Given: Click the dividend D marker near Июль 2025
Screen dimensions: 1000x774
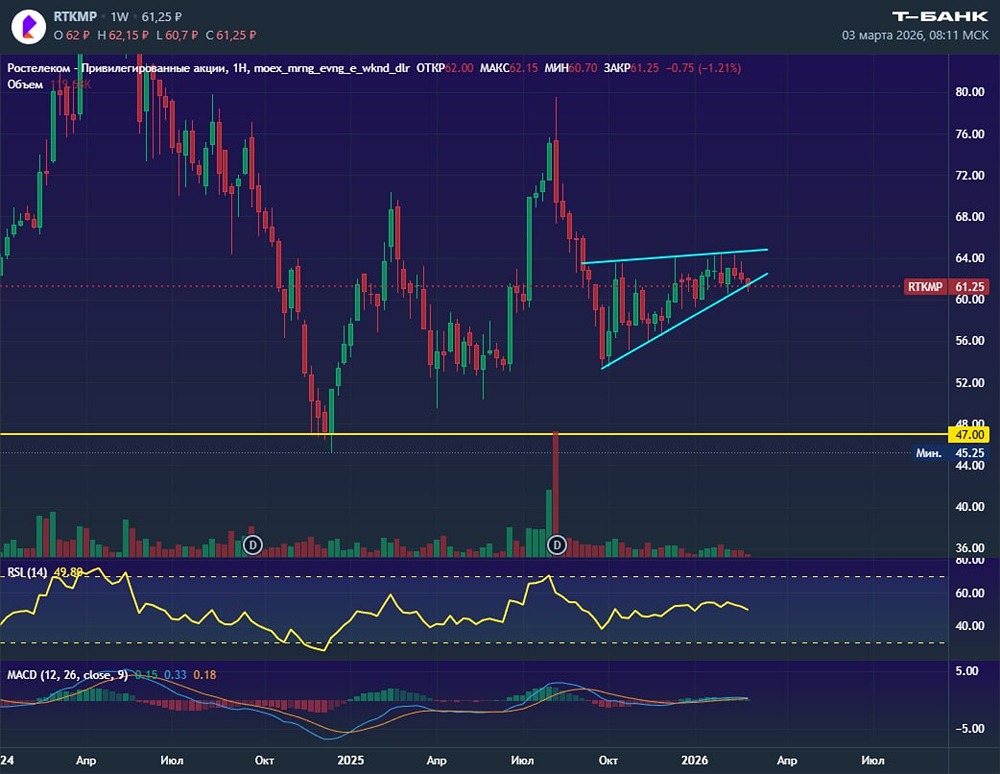Looking at the screenshot, I should (x=557, y=545).
